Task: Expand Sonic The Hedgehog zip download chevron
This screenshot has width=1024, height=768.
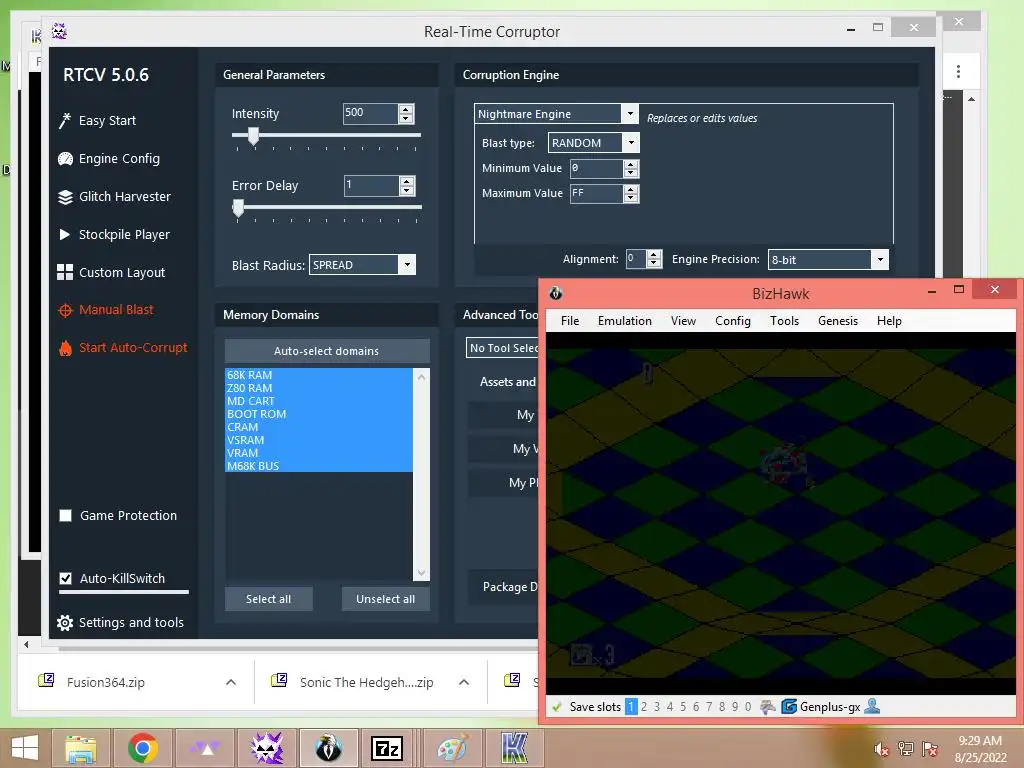Action: coord(464,682)
